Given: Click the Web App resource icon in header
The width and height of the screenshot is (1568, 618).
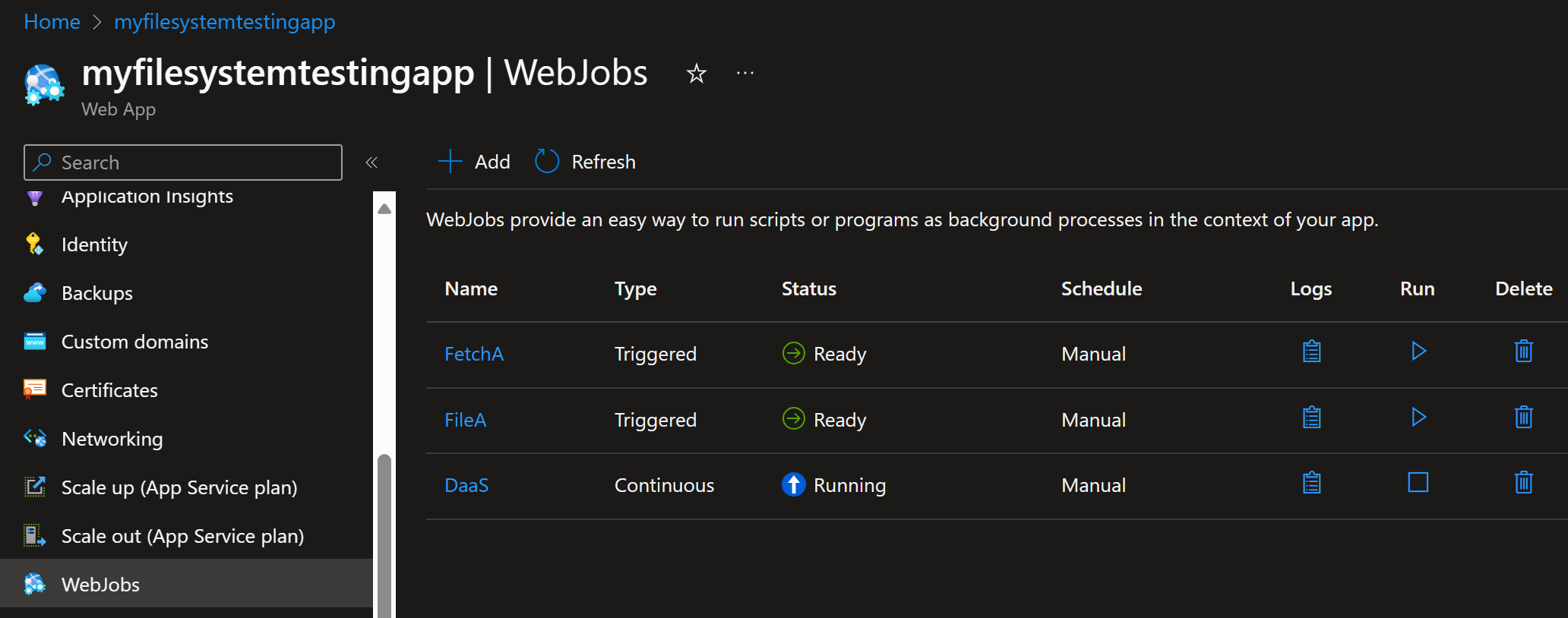Looking at the screenshot, I should click(44, 84).
